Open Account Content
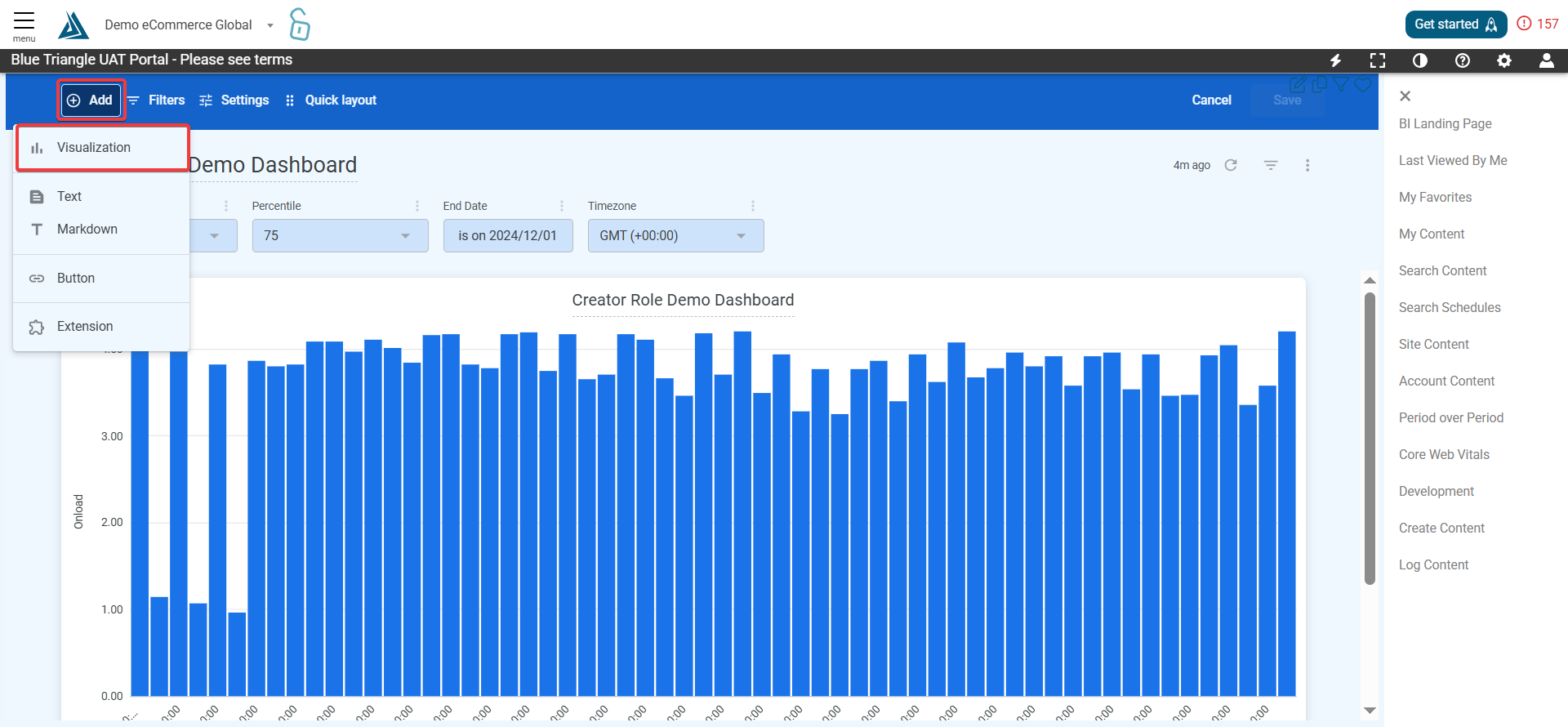Viewport: 1568px width, 727px height. pos(1446,381)
